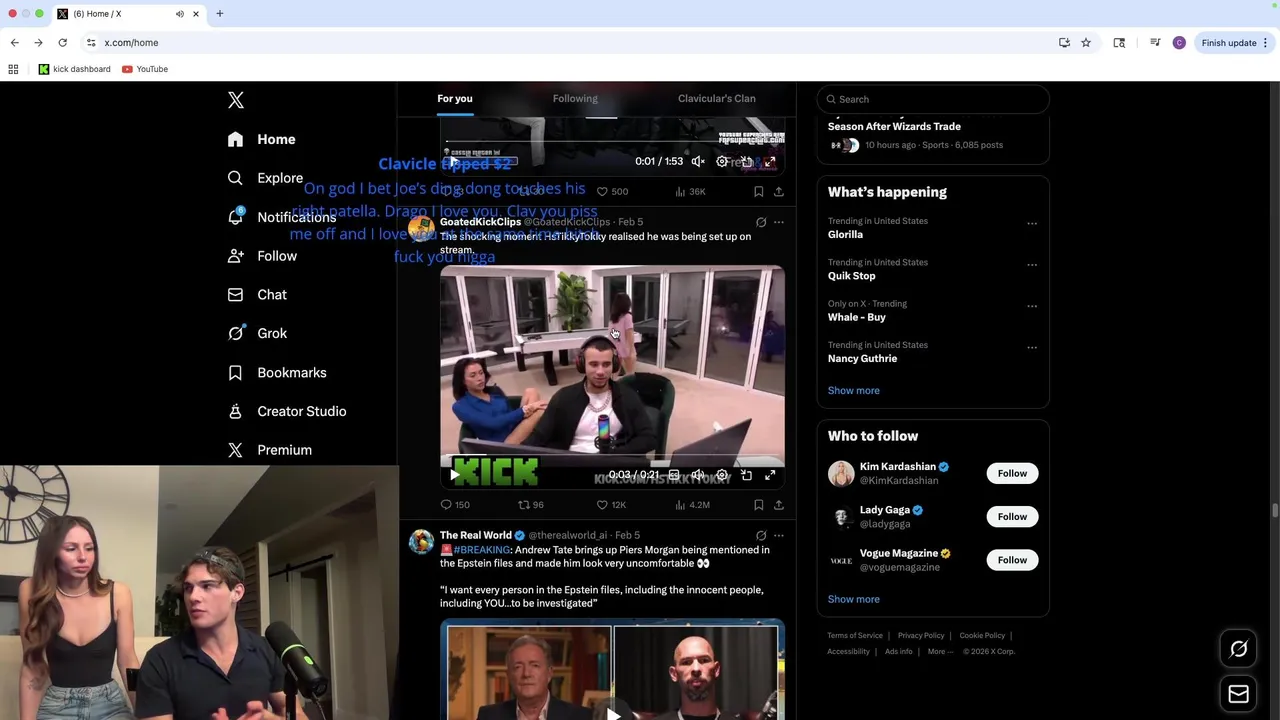Open Grok explain icon on The Real World post
The image size is (1280, 720).
click(761, 536)
